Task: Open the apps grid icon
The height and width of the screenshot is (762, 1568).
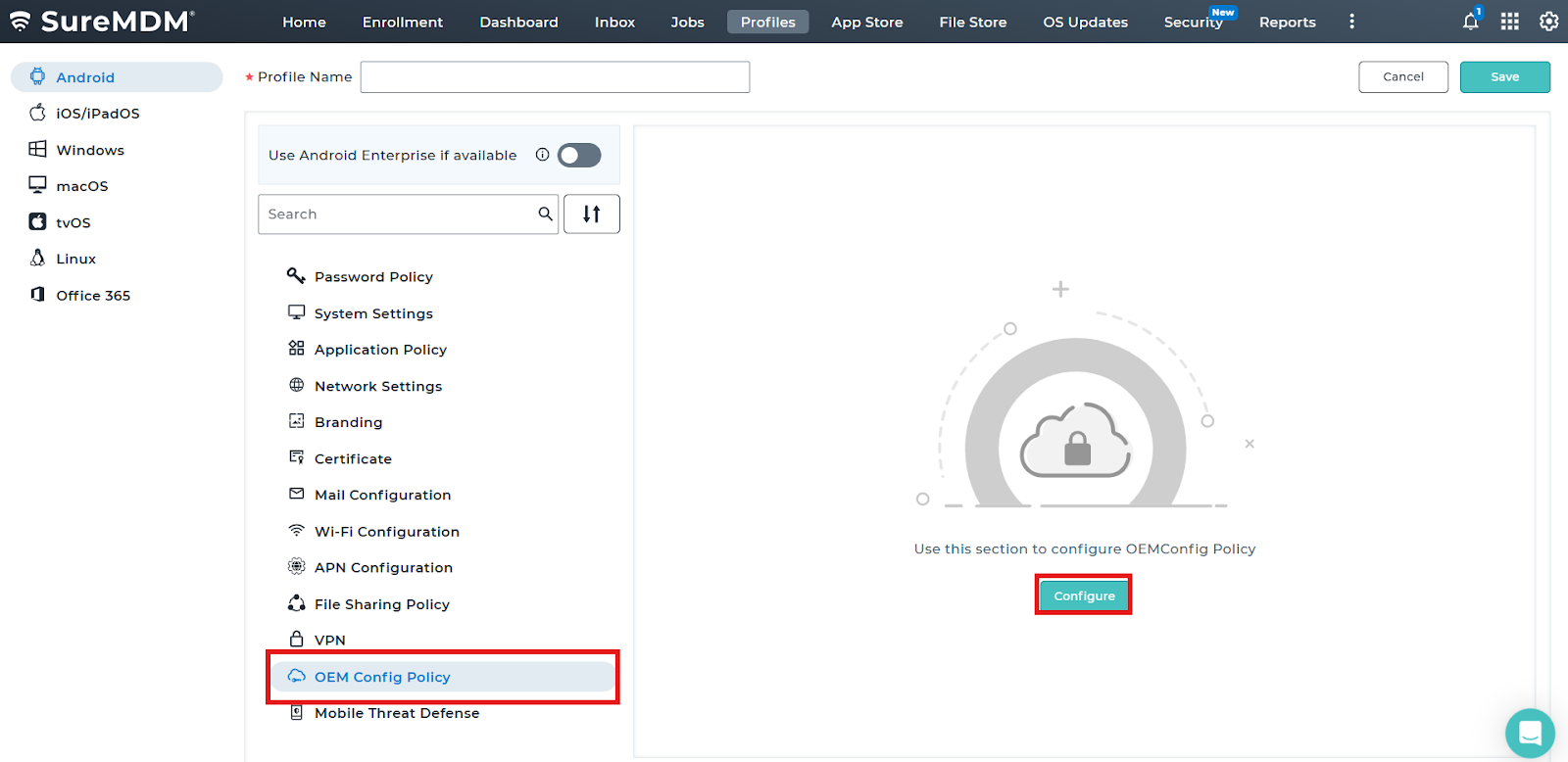Action: tap(1509, 22)
